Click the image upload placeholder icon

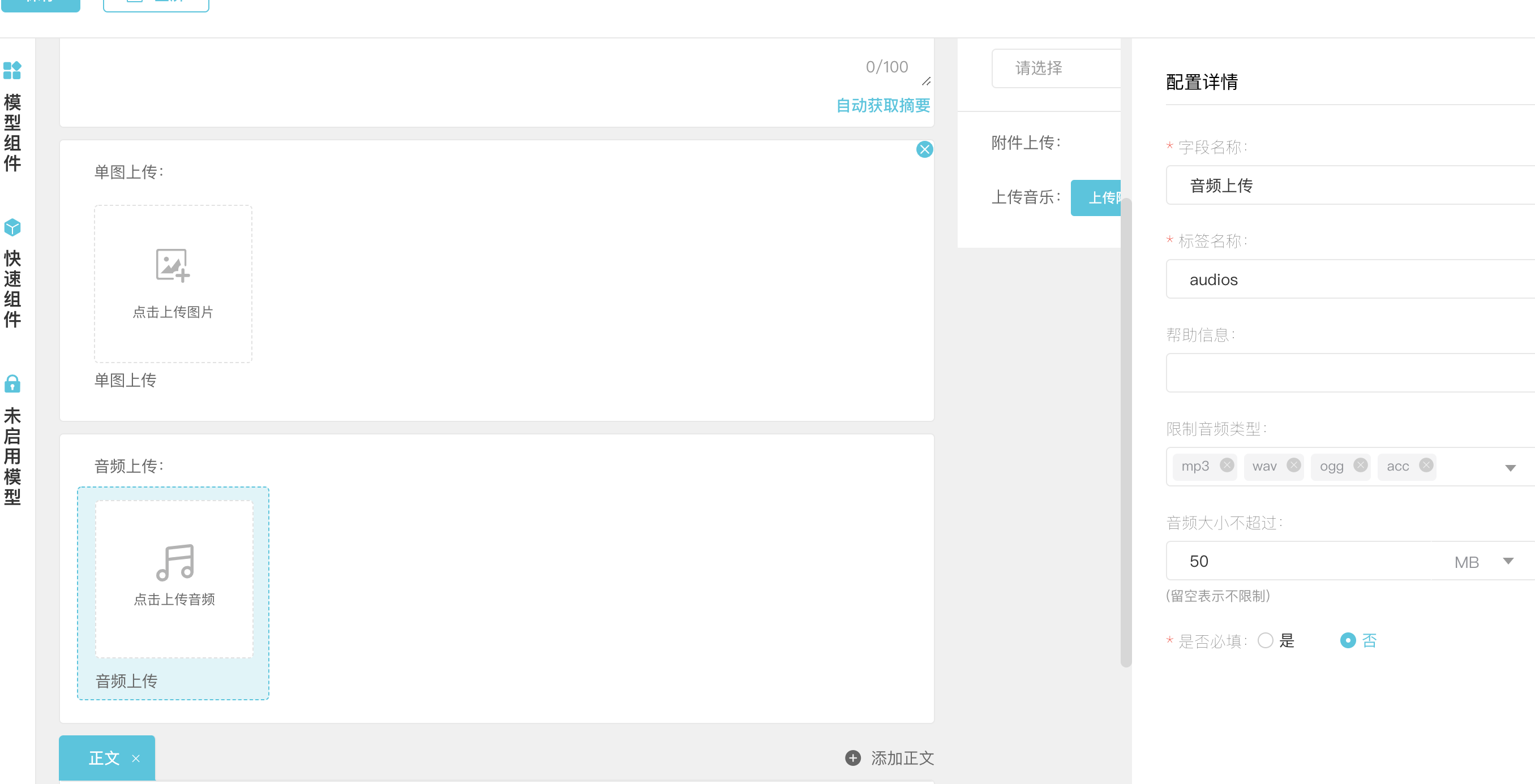172,265
